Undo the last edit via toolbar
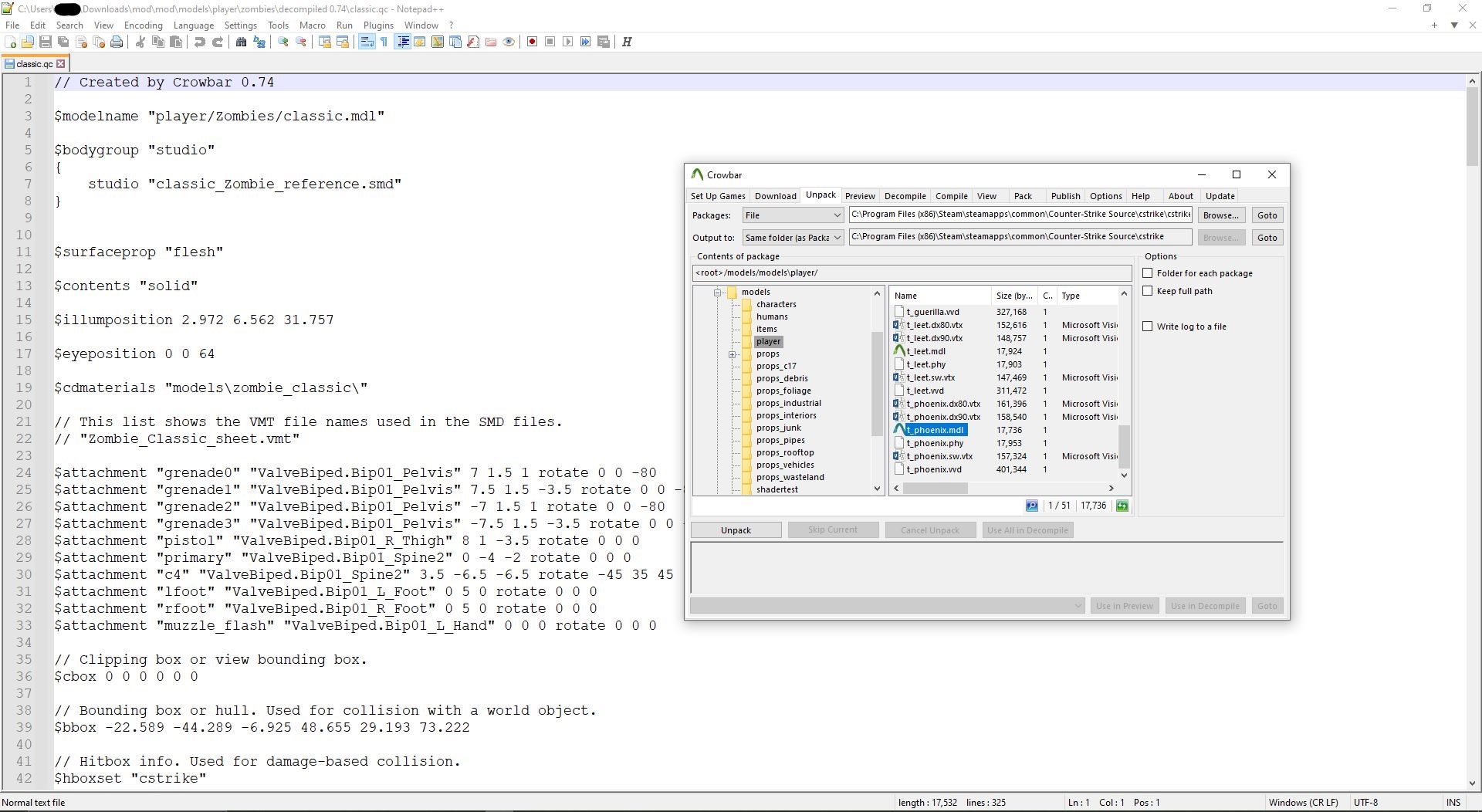Screen dimensions: 1482x812 [200, 42]
